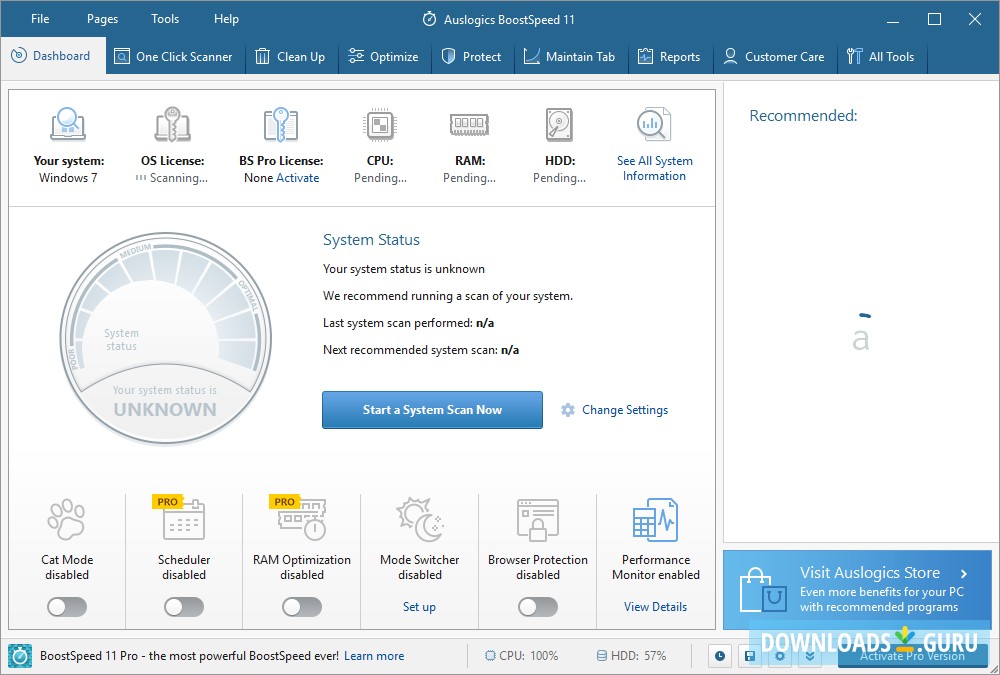This screenshot has height=675, width=1000.
Task: Click the Customer Care person icon
Action: pos(730,56)
